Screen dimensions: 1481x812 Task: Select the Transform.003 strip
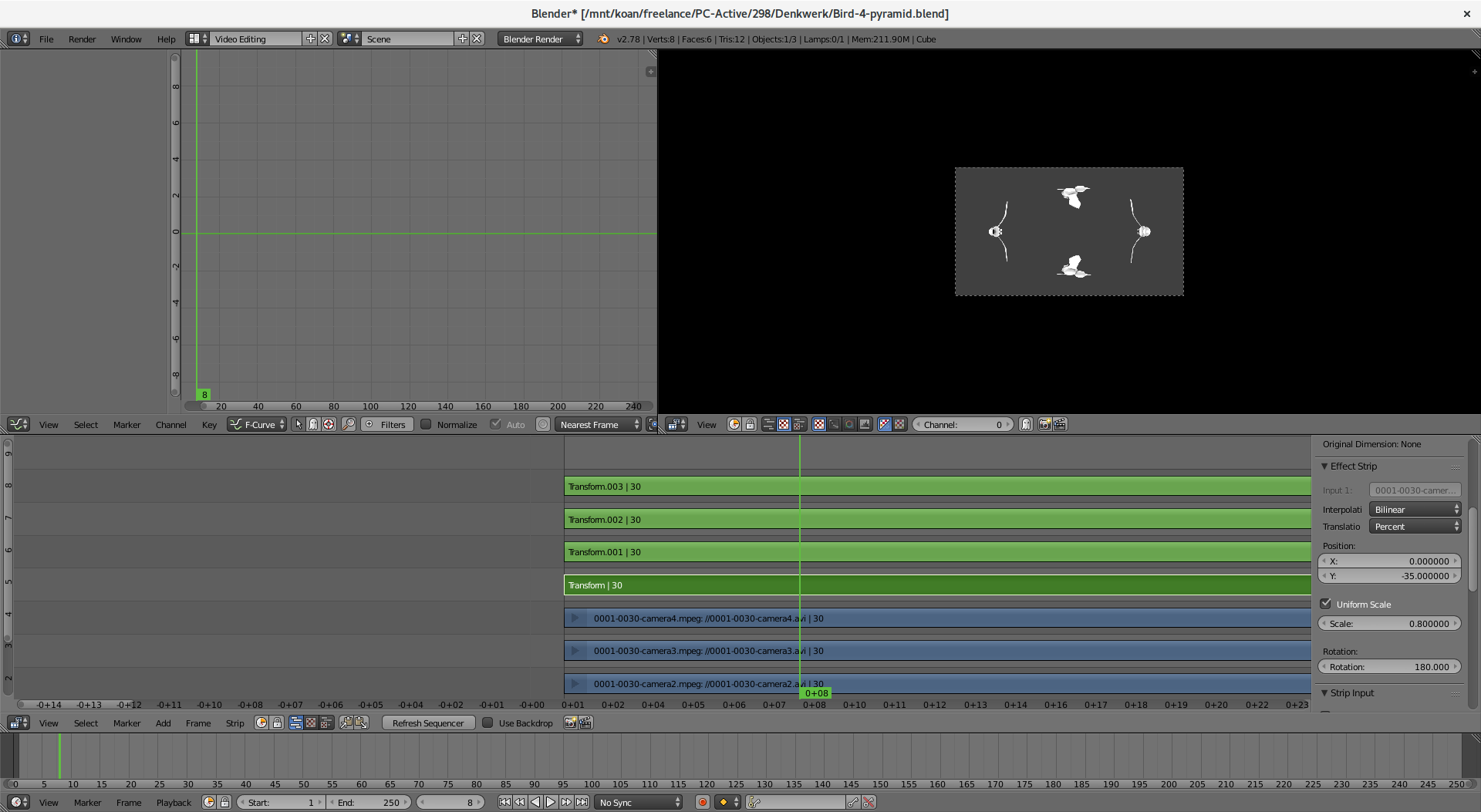(937, 486)
